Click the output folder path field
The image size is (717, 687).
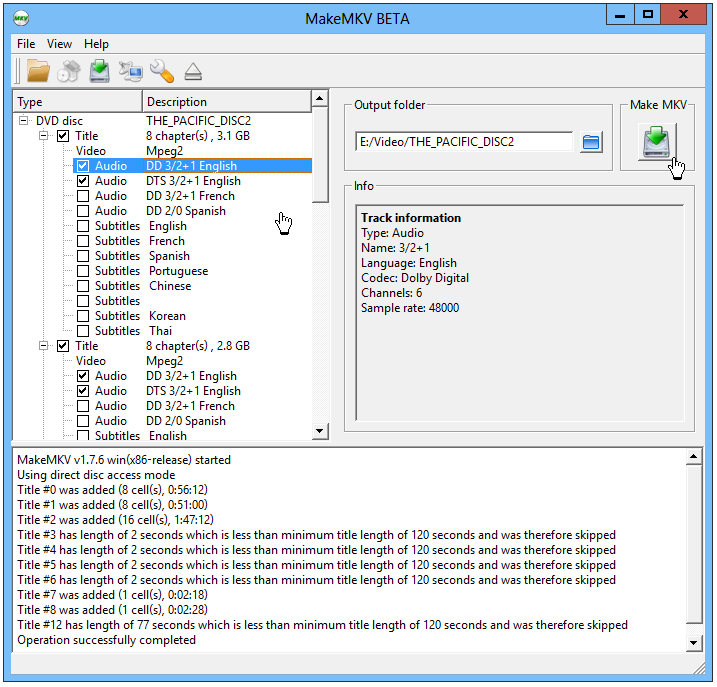(x=464, y=142)
